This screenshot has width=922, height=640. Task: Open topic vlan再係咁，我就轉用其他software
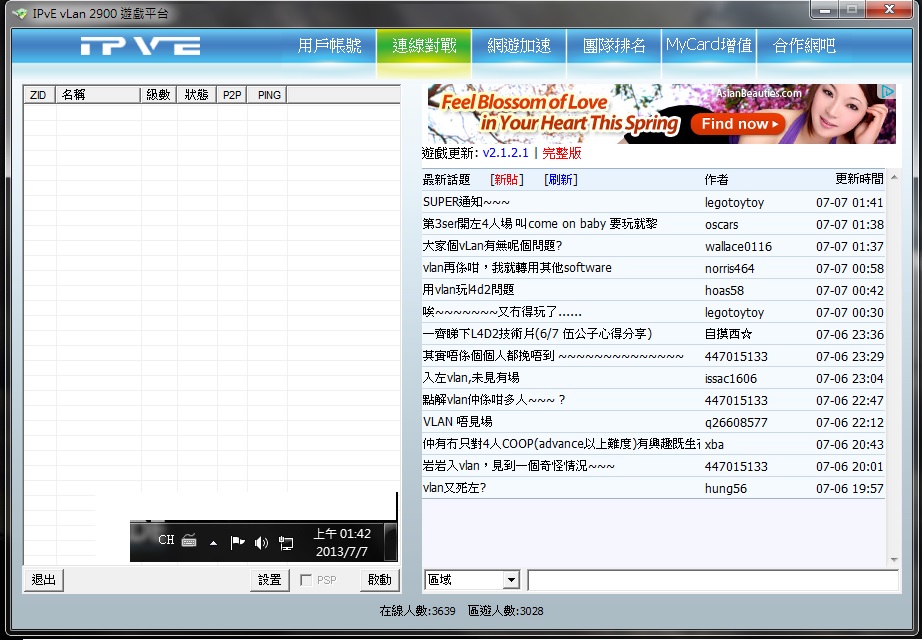[517, 268]
